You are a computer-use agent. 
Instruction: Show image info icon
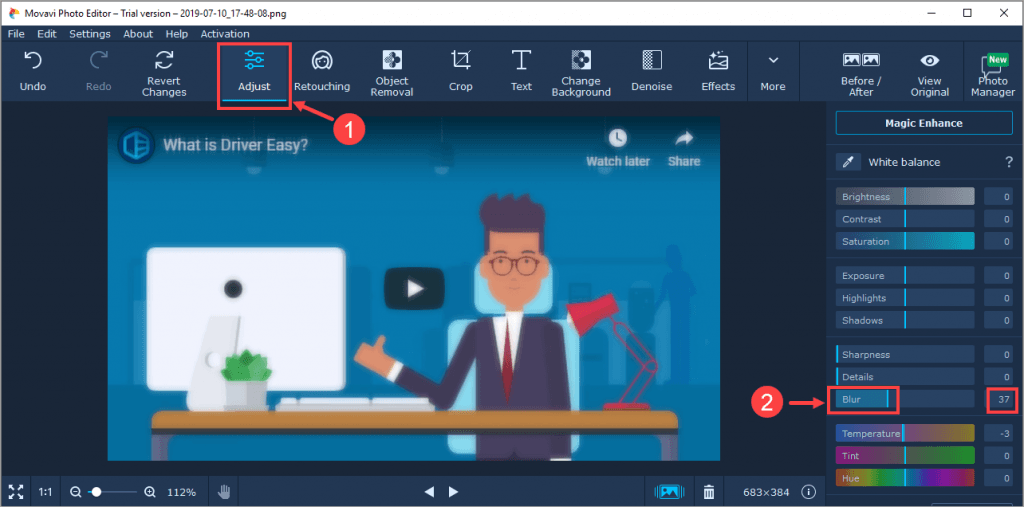point(809,491)
